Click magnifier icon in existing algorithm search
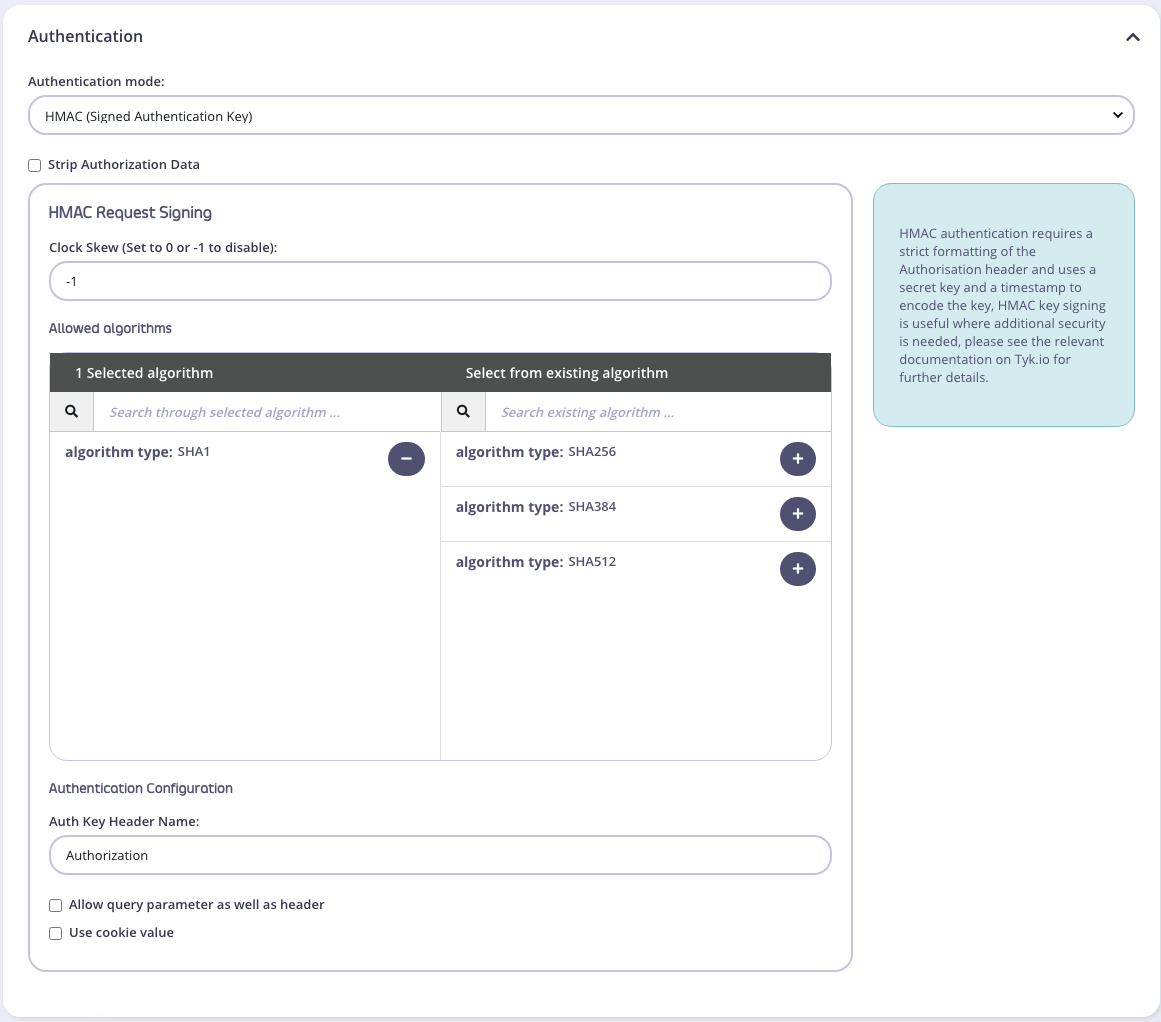 click(463, 411)
